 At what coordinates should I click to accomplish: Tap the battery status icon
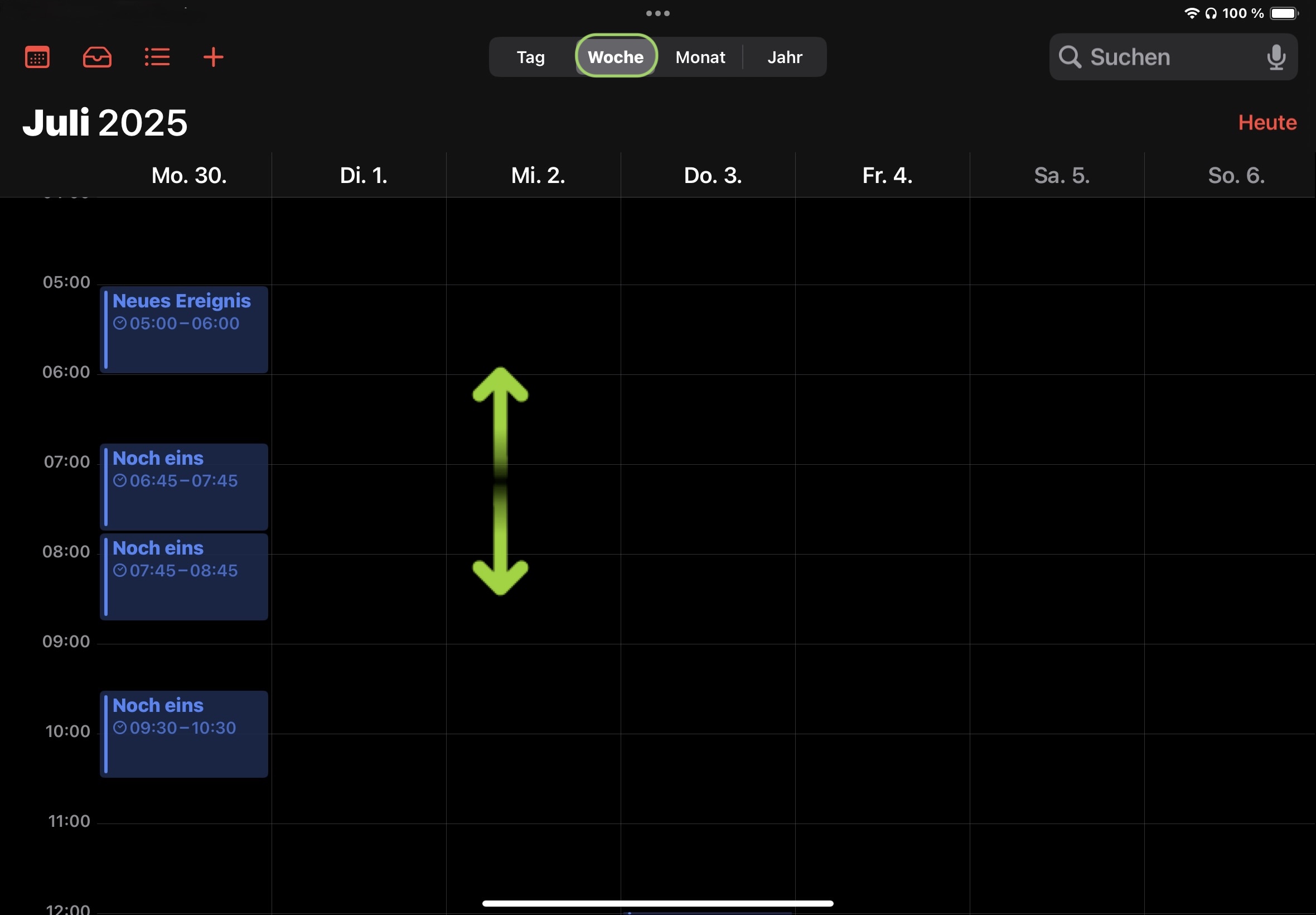(x=1283, y=13)
